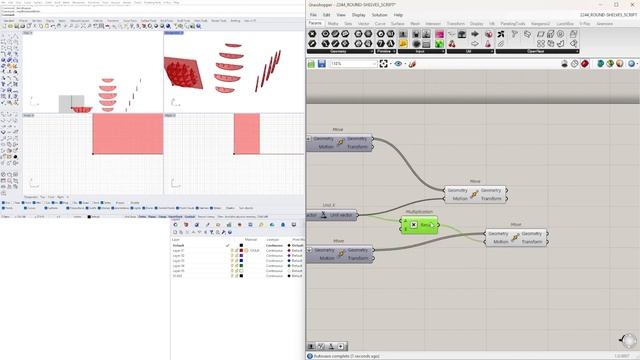Image resolution: width=640 pixels, height=360 pixels.
Task: Expand the OpenNest group bar in Params tab
Action: tap(537, 51)
